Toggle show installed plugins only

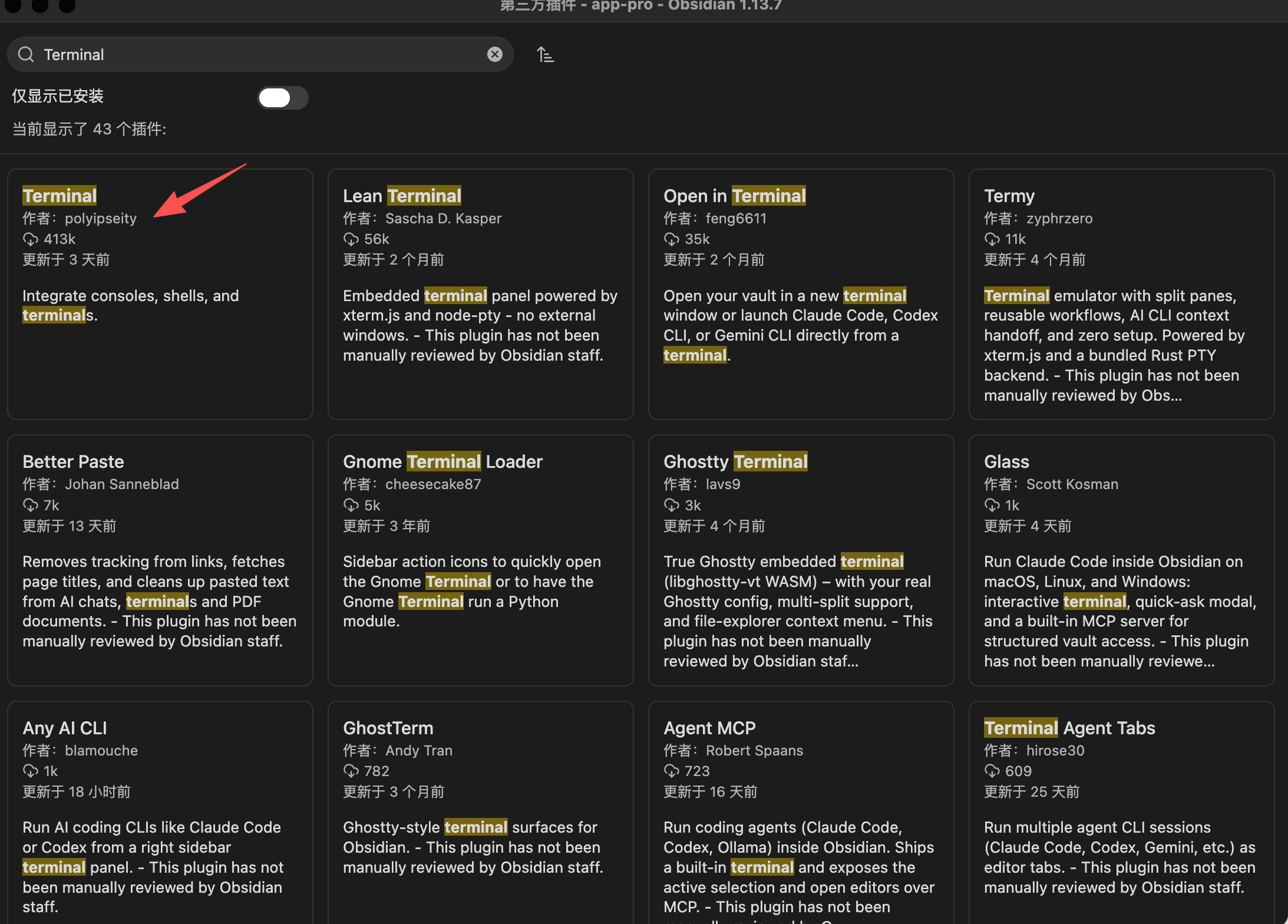(x=283, y=97)
